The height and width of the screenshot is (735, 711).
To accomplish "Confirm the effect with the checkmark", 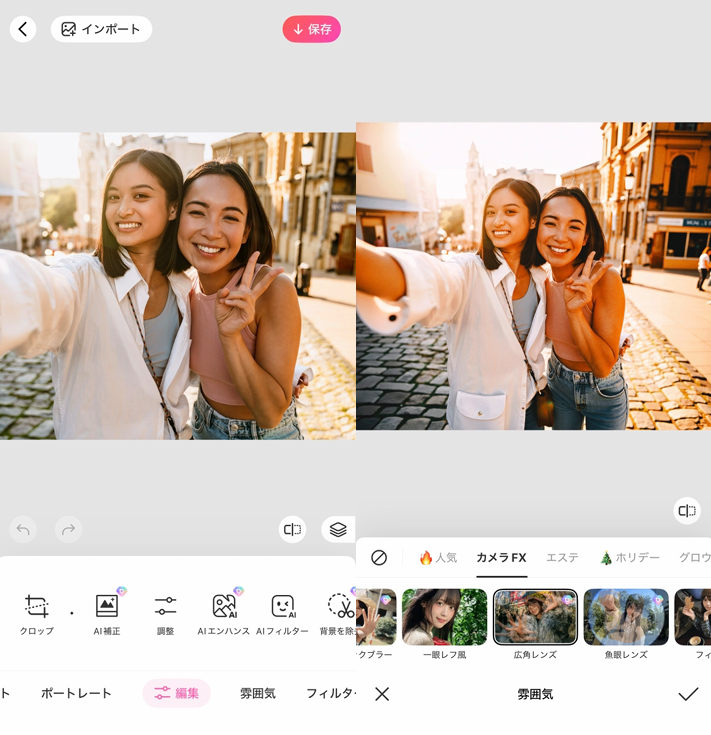I will click(x=688, y=694).
